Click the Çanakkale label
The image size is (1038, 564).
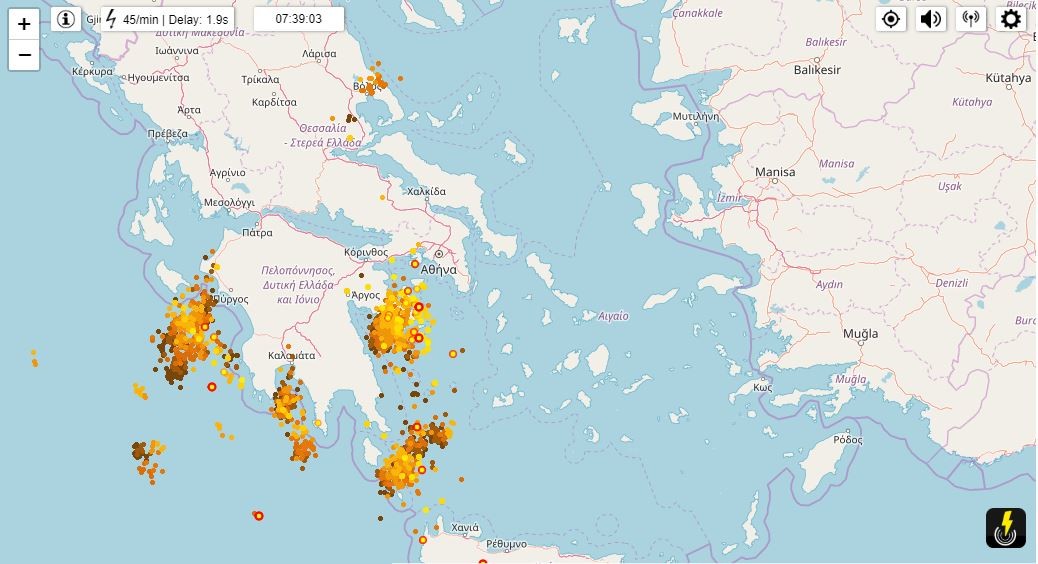tap(698, 13)
